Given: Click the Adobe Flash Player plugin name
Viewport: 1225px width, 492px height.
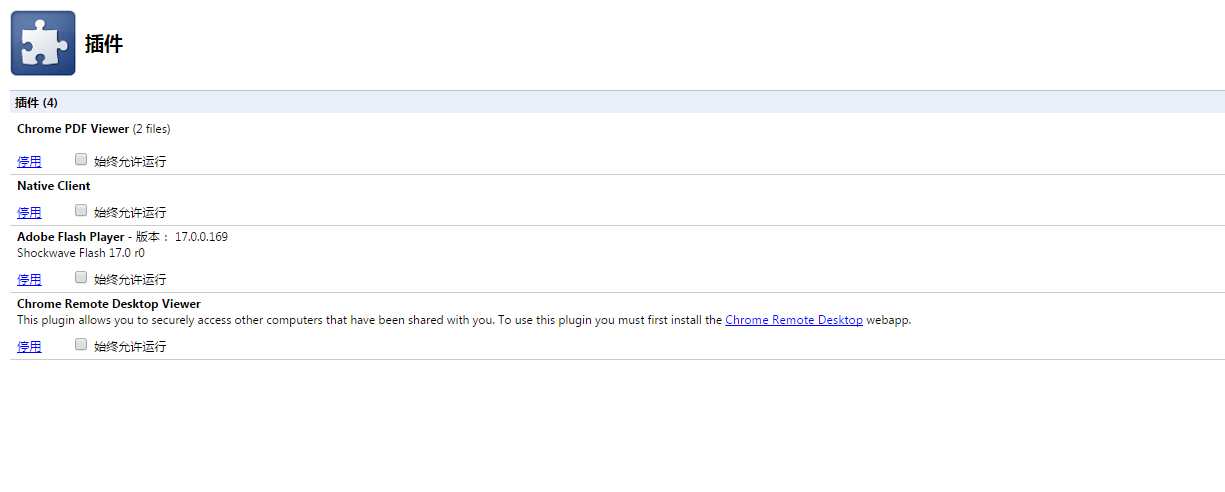Looking at the screenshot, I should [x=70, y=237].
